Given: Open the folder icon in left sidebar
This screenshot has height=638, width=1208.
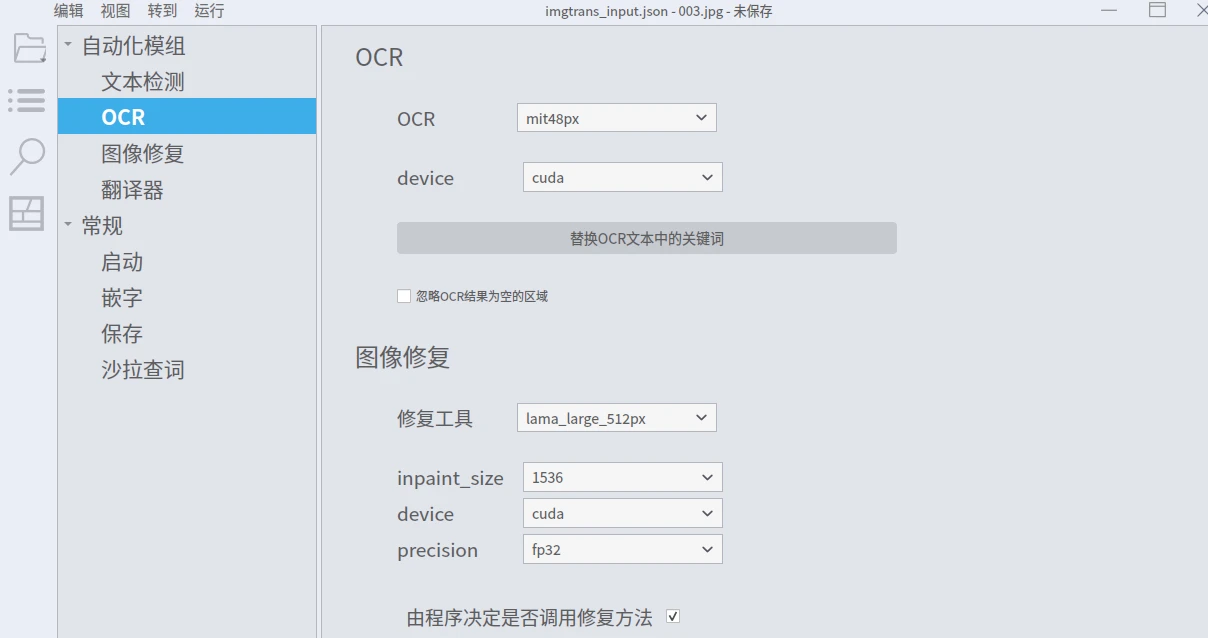Looking at the screenshot, I should point(29,47).
